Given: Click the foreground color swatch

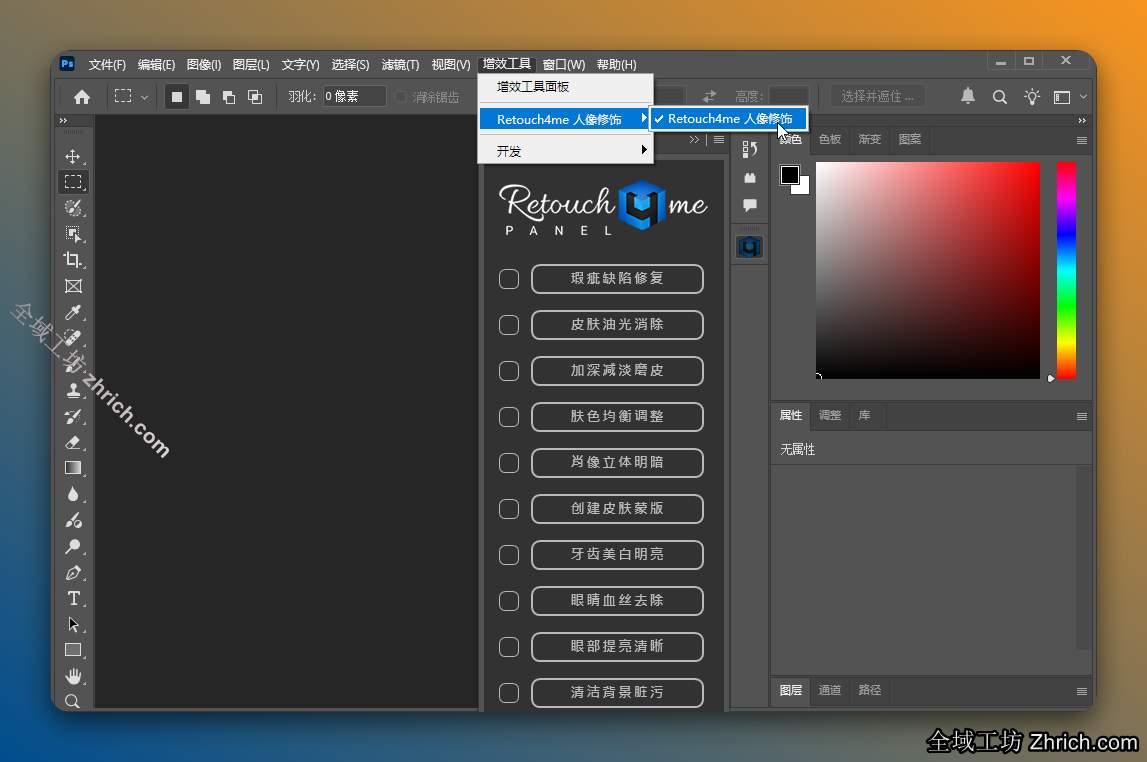Looking at the screenshot, I should (x=789, y=175).
